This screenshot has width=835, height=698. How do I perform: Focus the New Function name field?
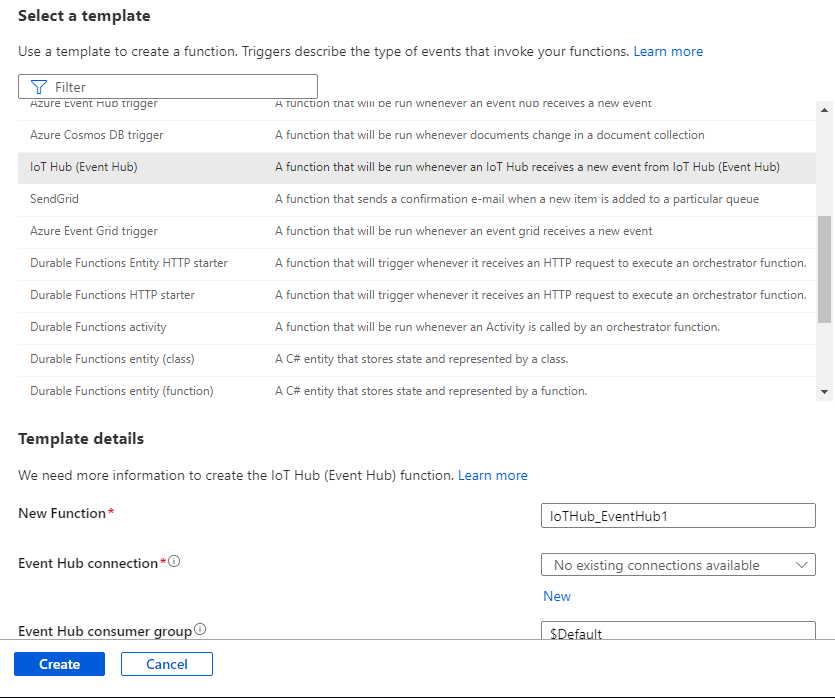pyautogui.click(x=678, y=515)
